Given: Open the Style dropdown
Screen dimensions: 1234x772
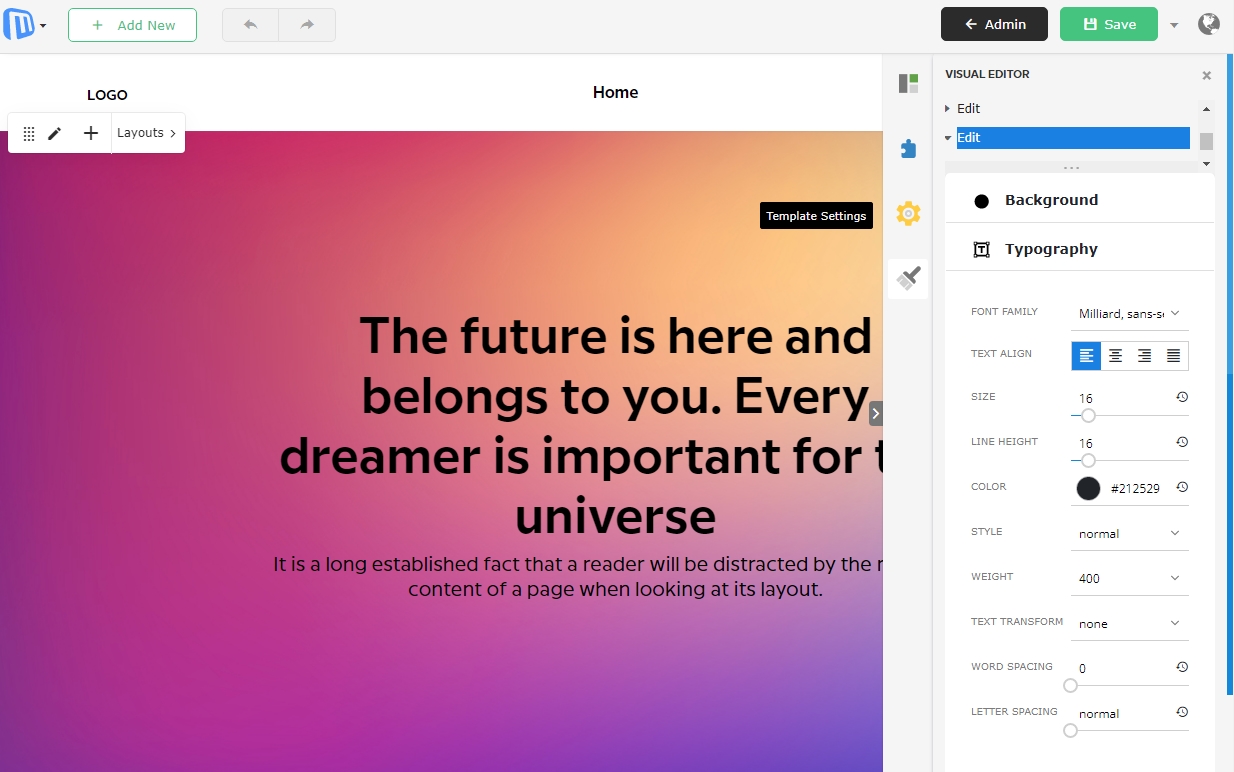Looking at the screenshot, I should [1130, 534].
